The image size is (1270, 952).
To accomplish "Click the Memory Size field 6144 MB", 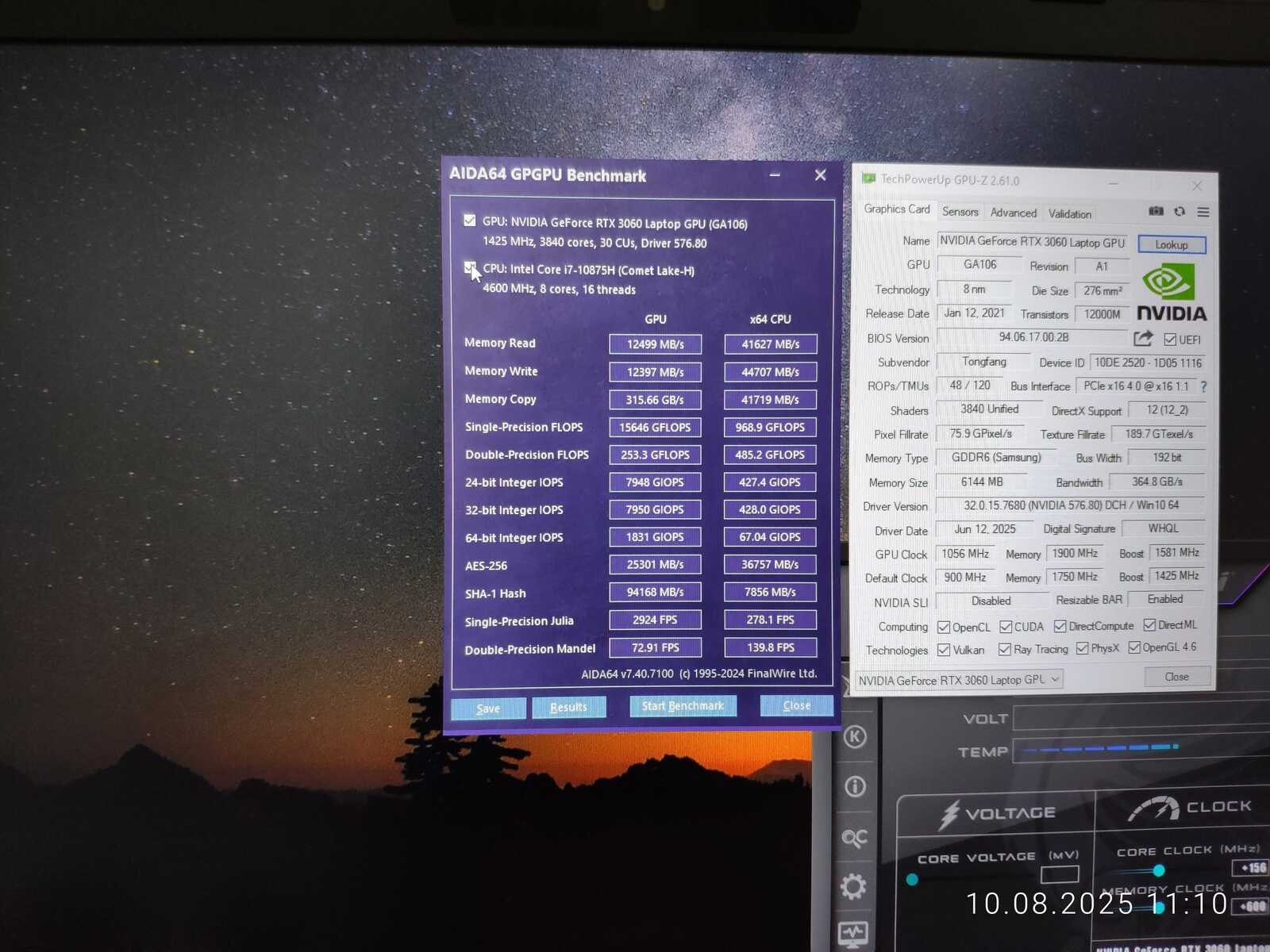I will [982, 482].
